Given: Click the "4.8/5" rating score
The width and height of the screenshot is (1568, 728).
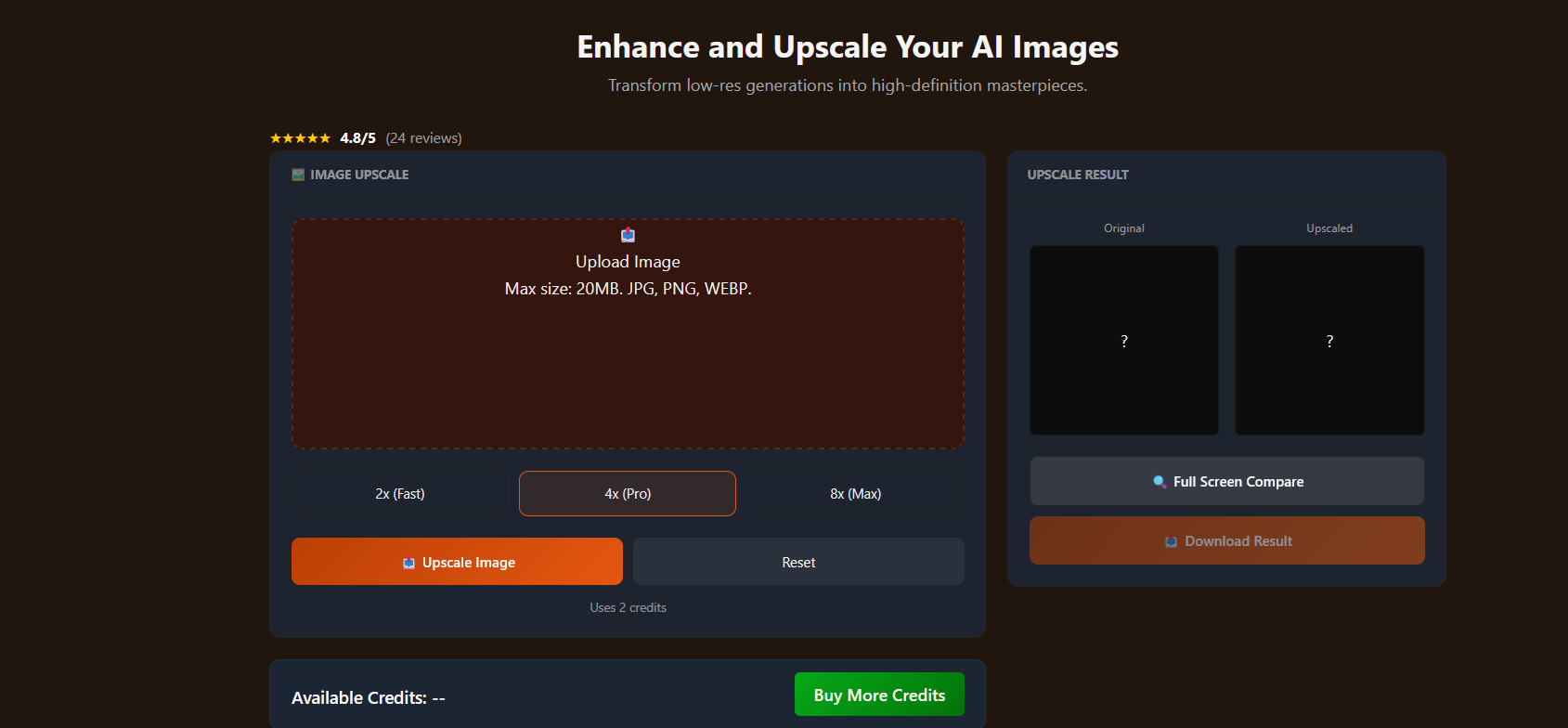Looking at the screenshot, I should tap(357, 138).
